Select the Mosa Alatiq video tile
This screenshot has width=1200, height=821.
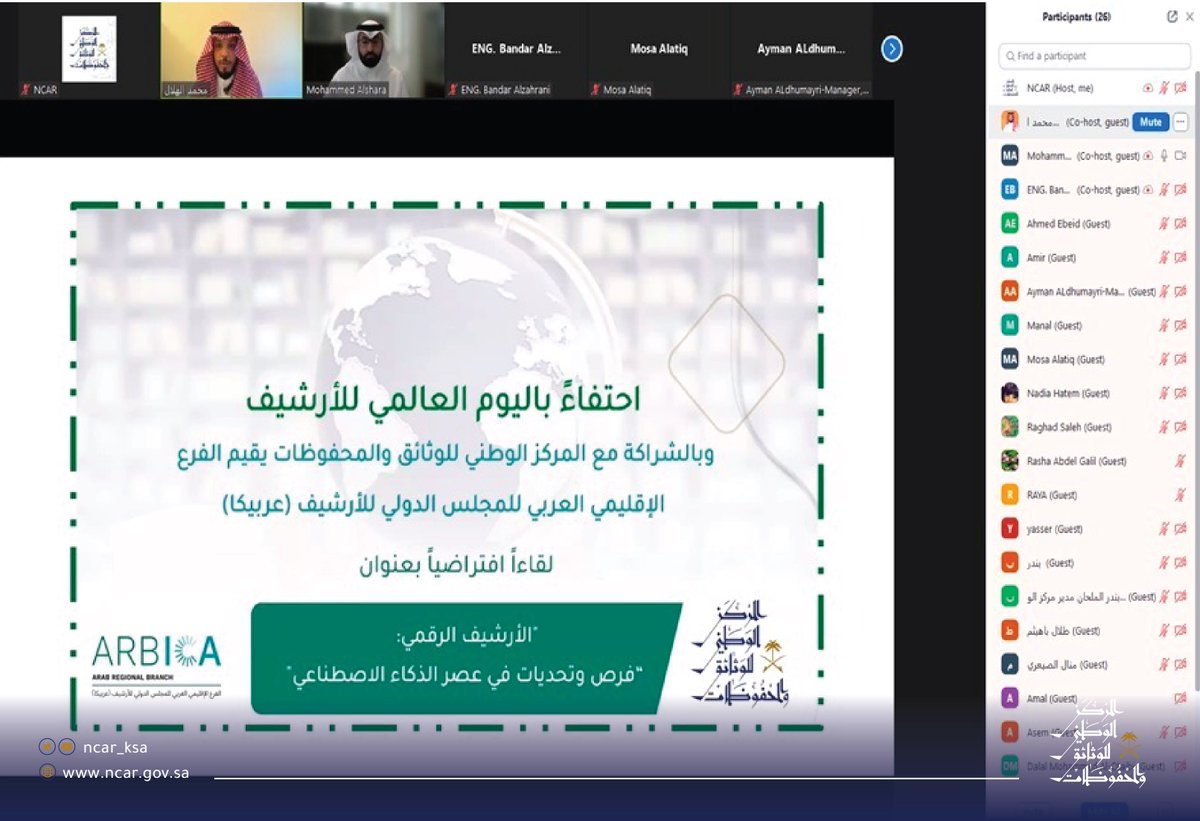point(659,50)
